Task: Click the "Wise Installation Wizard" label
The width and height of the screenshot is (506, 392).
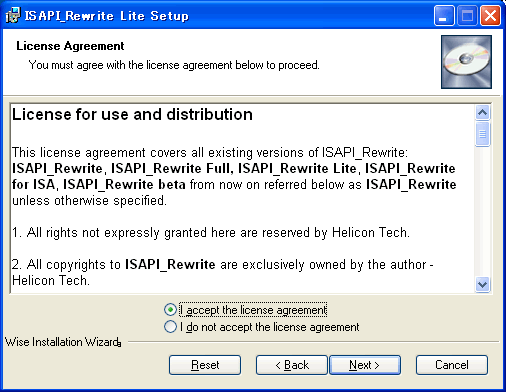Action: pyautogui.click(x=63, y=342)
